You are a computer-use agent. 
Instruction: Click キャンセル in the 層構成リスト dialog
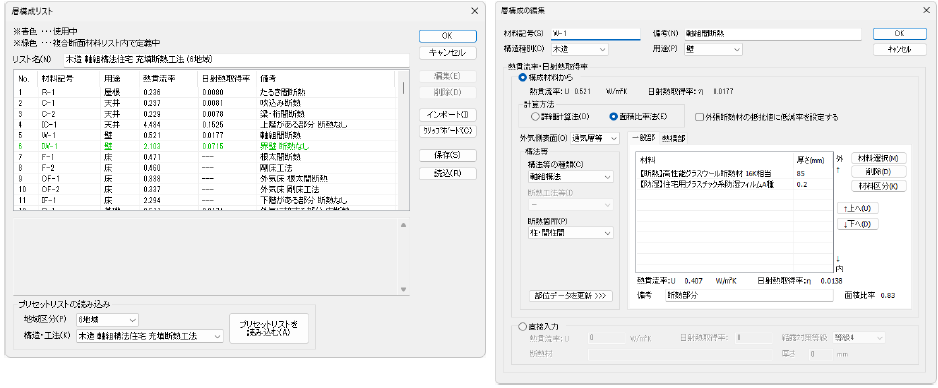(x=447, y=53)
